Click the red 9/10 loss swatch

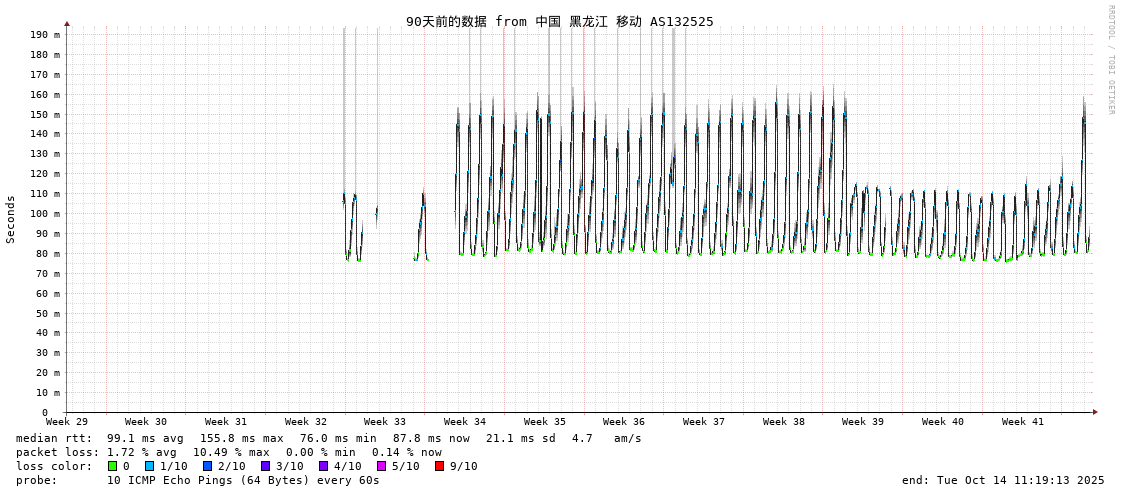[439, 466]
